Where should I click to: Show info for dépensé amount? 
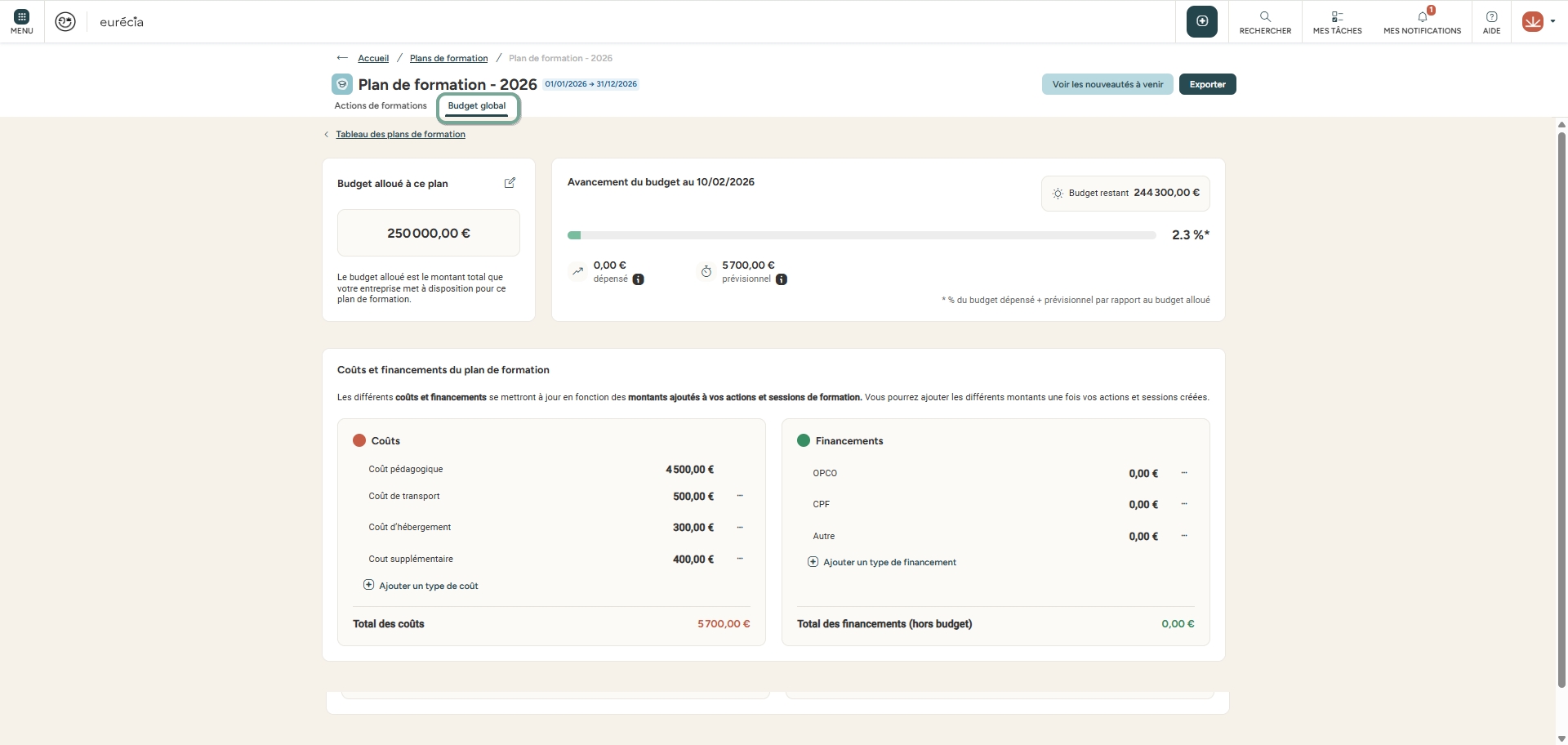[639, 279]
